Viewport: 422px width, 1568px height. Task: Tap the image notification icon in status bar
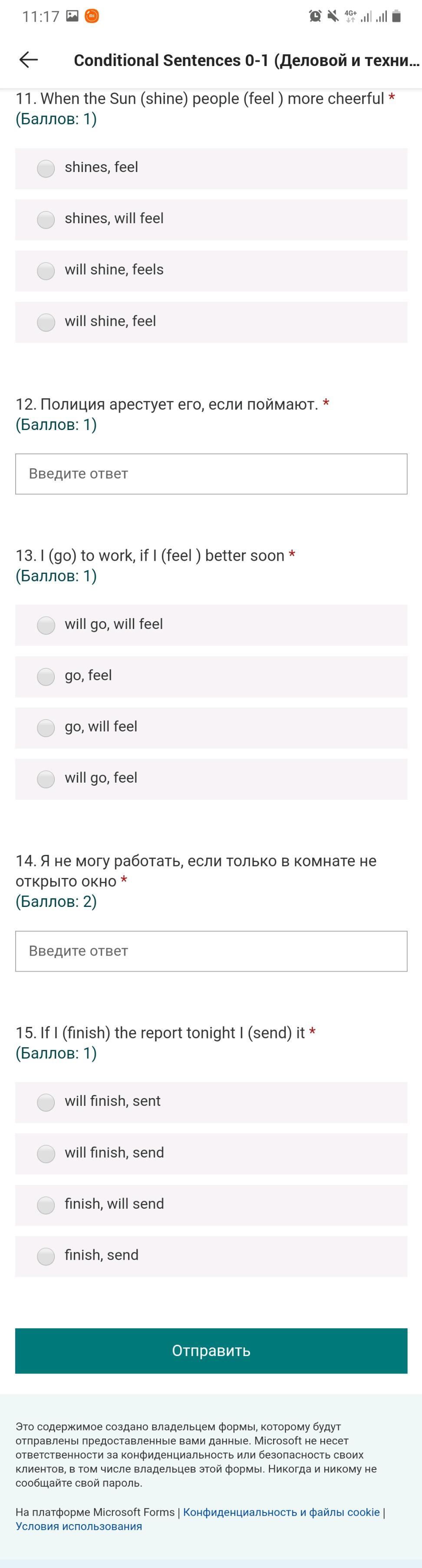pos(73,17)
